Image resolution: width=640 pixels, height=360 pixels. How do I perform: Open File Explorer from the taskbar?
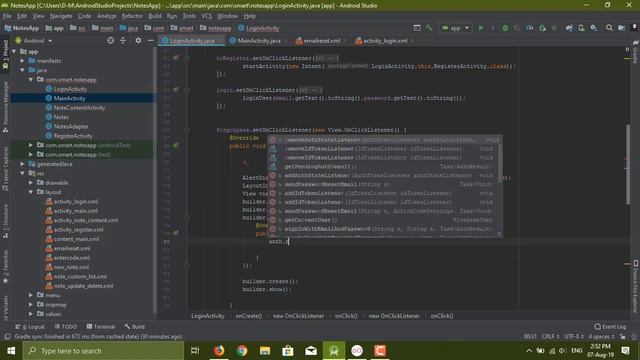click(x=265, y=351)
